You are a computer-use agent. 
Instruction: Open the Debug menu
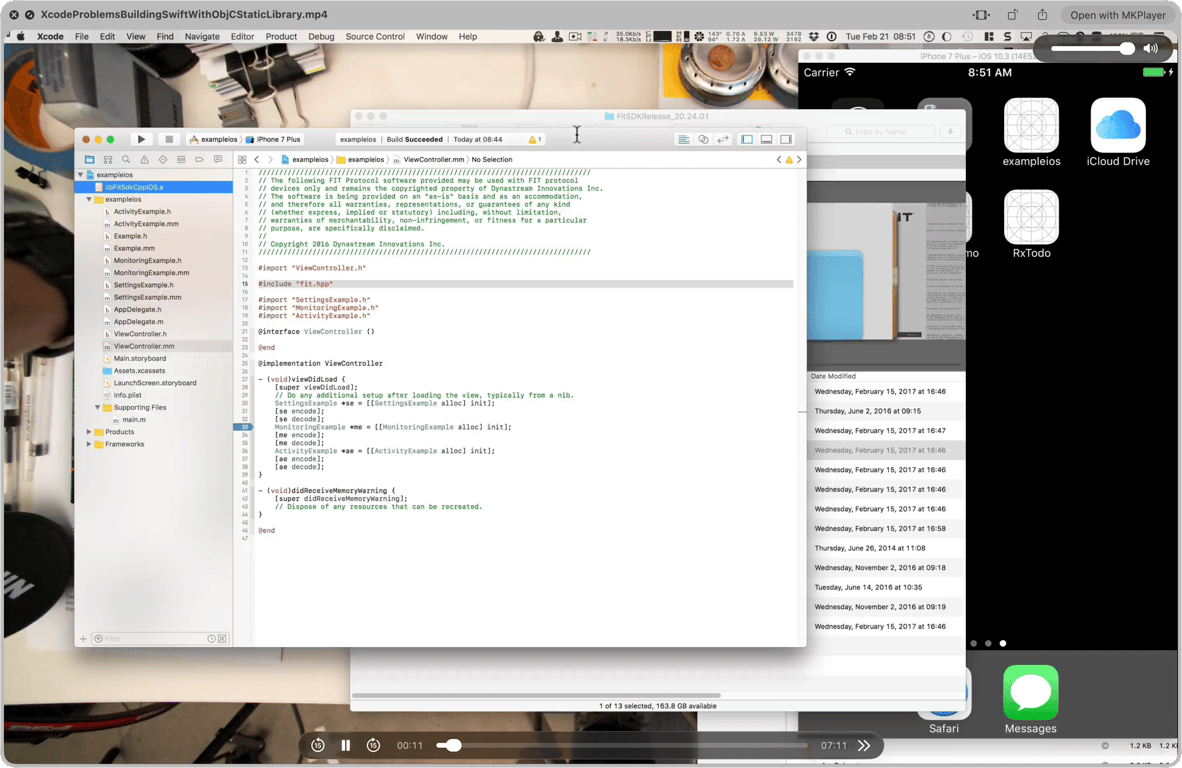tap(321, 36)
